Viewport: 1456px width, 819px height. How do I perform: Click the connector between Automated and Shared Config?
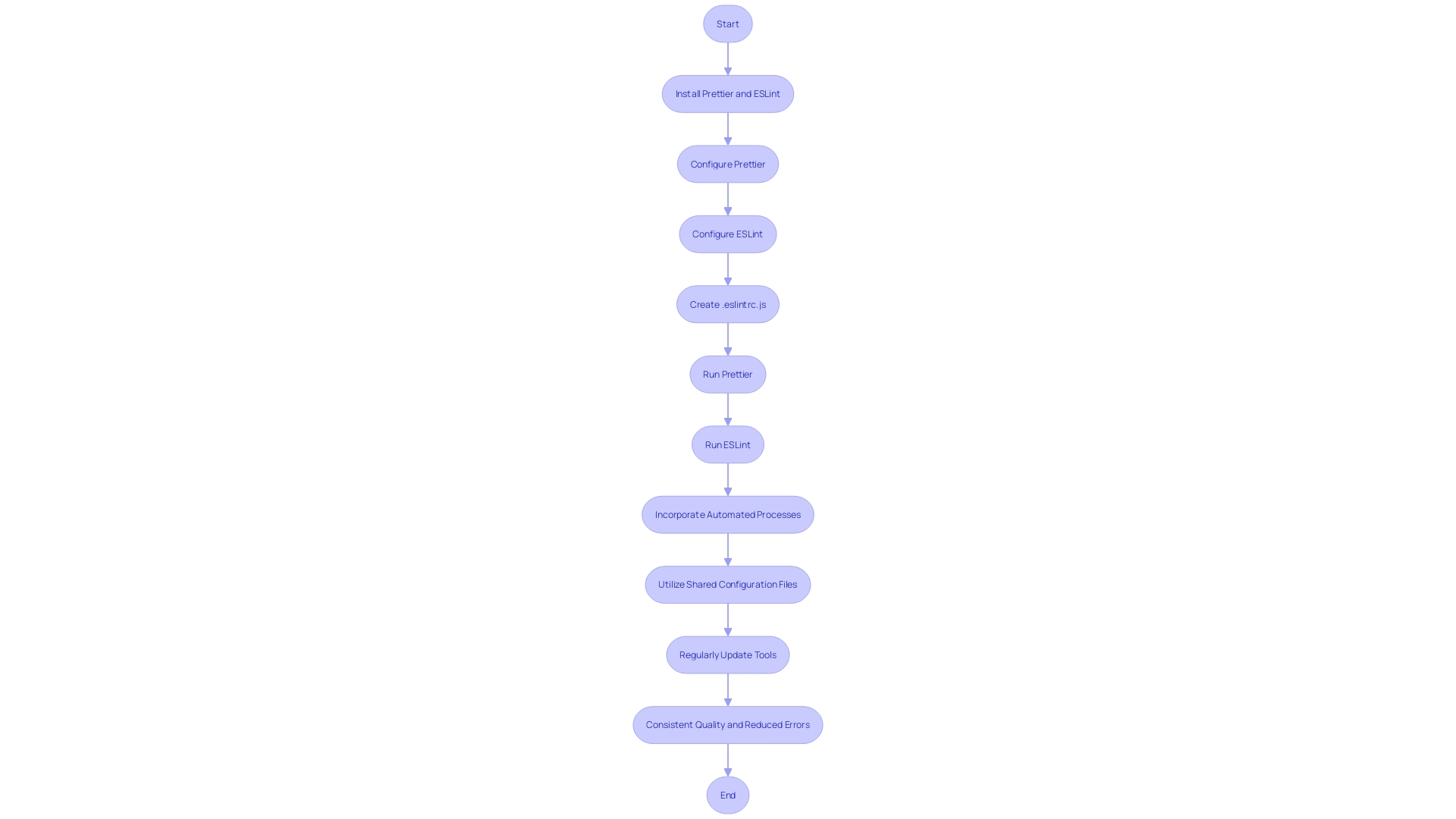(728, 549)
